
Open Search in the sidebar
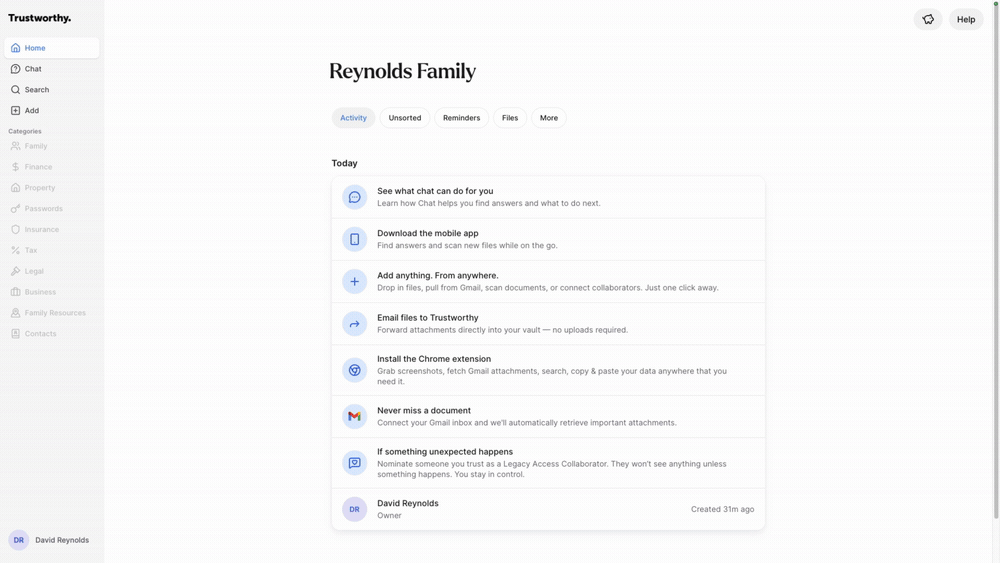click(37, 90)
